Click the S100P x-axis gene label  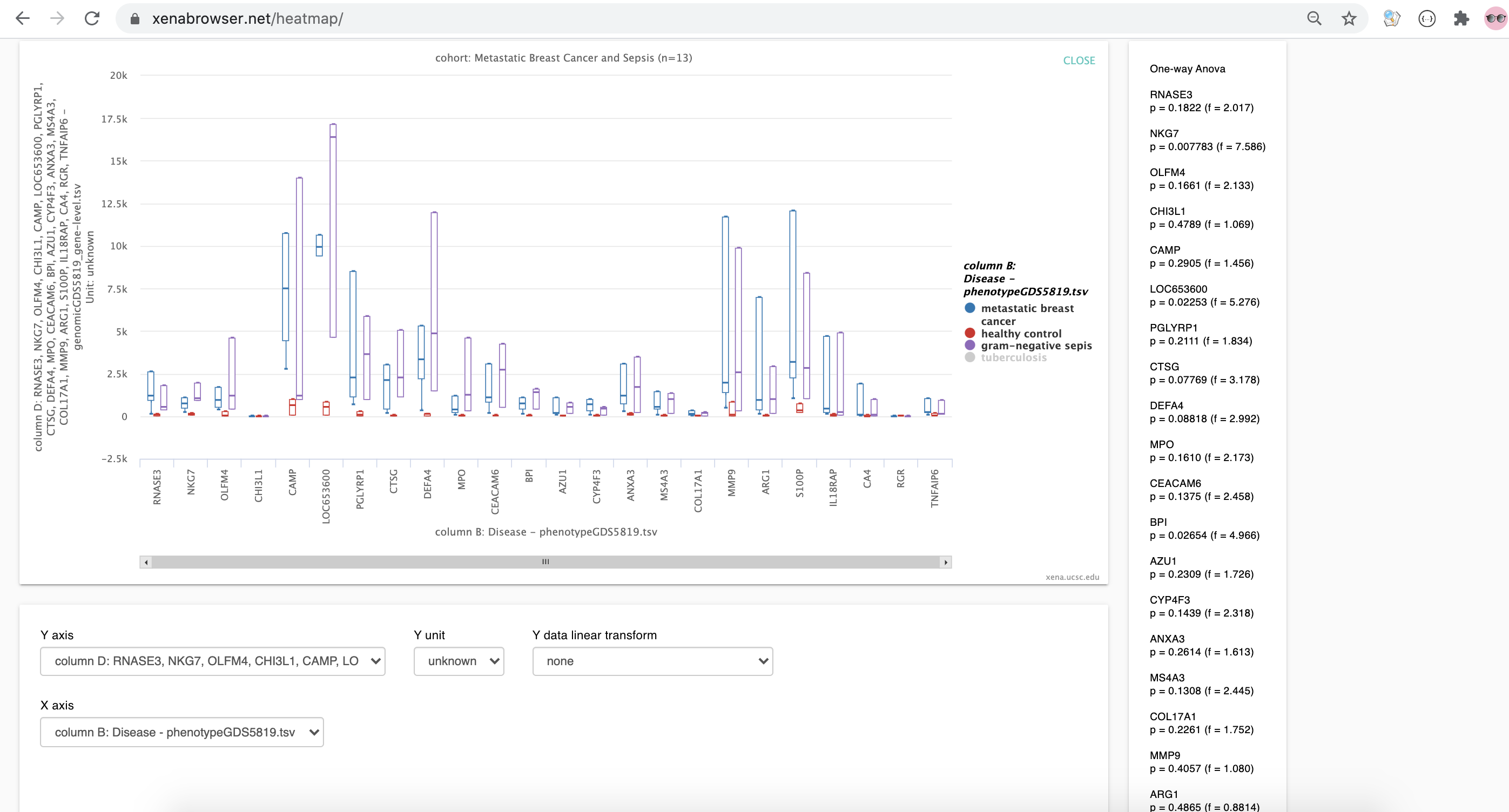tap(800, 484)
